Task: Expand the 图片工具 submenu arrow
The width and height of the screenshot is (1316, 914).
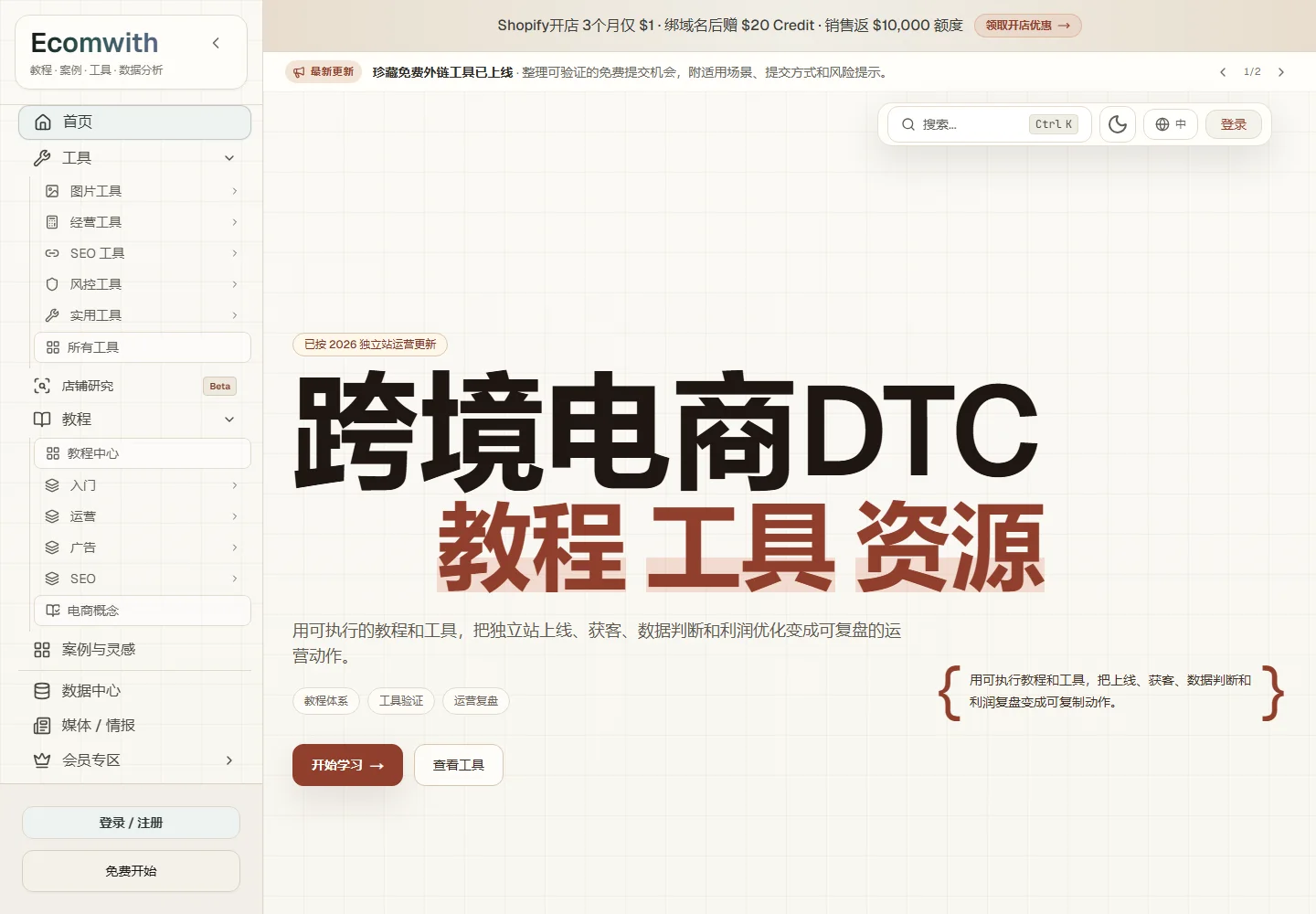Action: (x=235, y=191)
